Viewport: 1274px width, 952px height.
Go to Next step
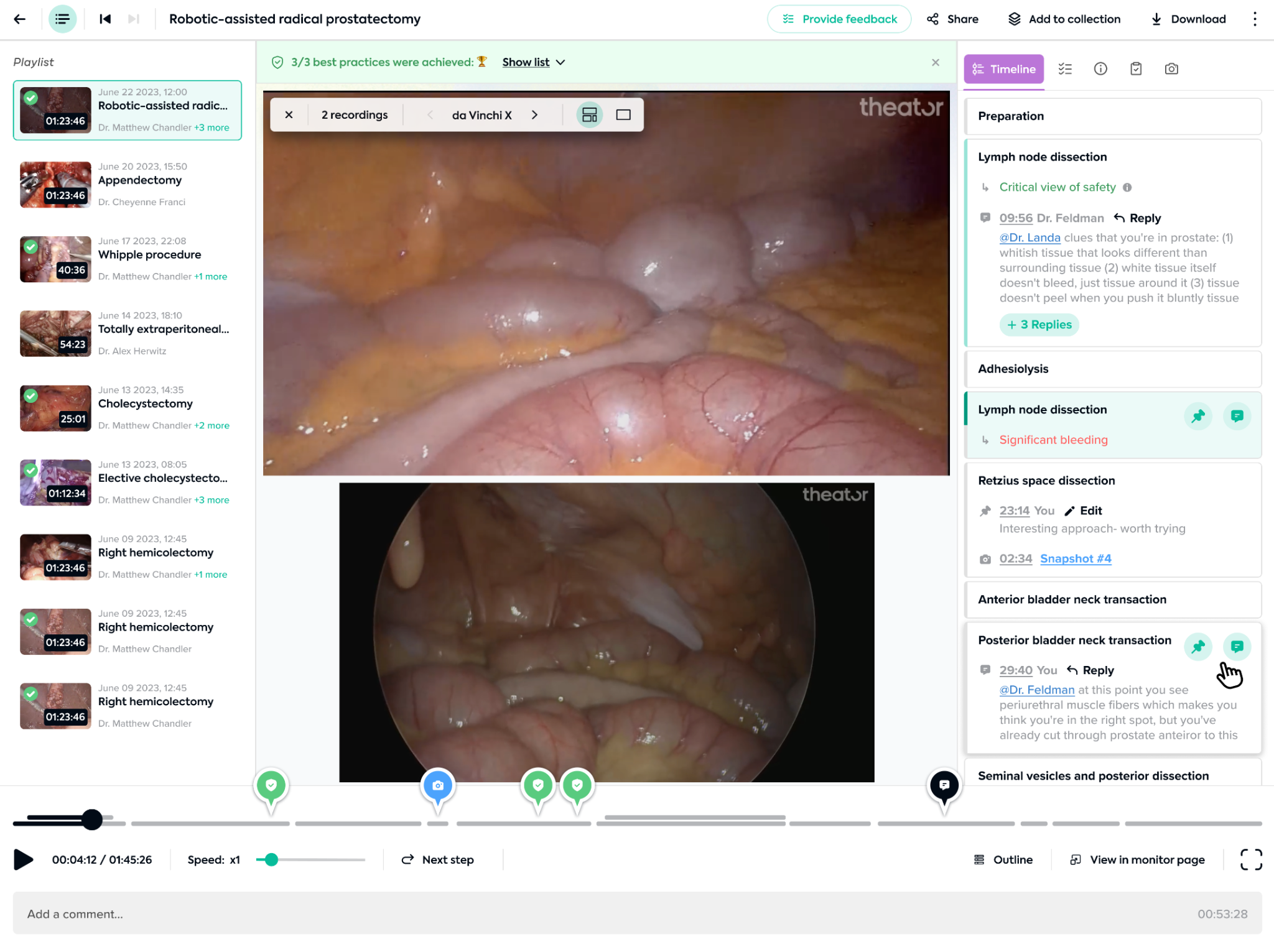click(x=437, y=860)
